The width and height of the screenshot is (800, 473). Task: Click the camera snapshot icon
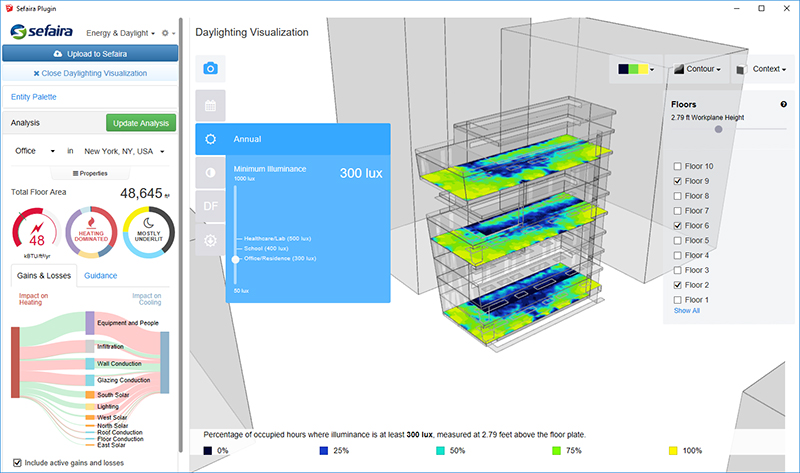[211, 68]
